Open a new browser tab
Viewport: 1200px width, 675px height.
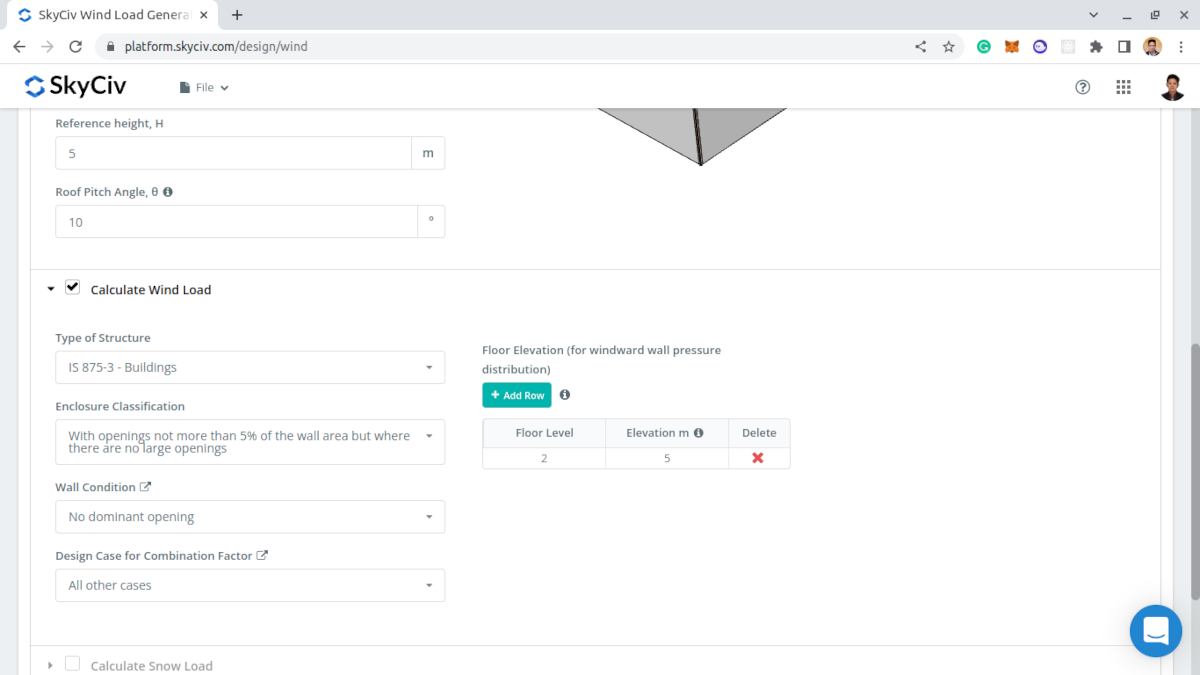pyautogui.click(x=237, y=15)
